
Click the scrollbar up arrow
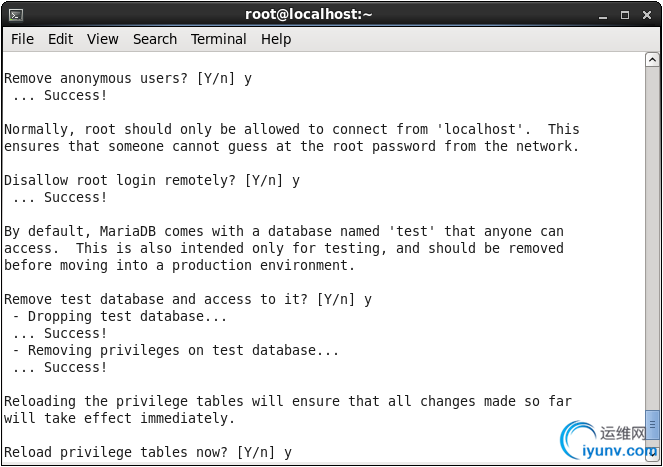[x=652, y=60]
